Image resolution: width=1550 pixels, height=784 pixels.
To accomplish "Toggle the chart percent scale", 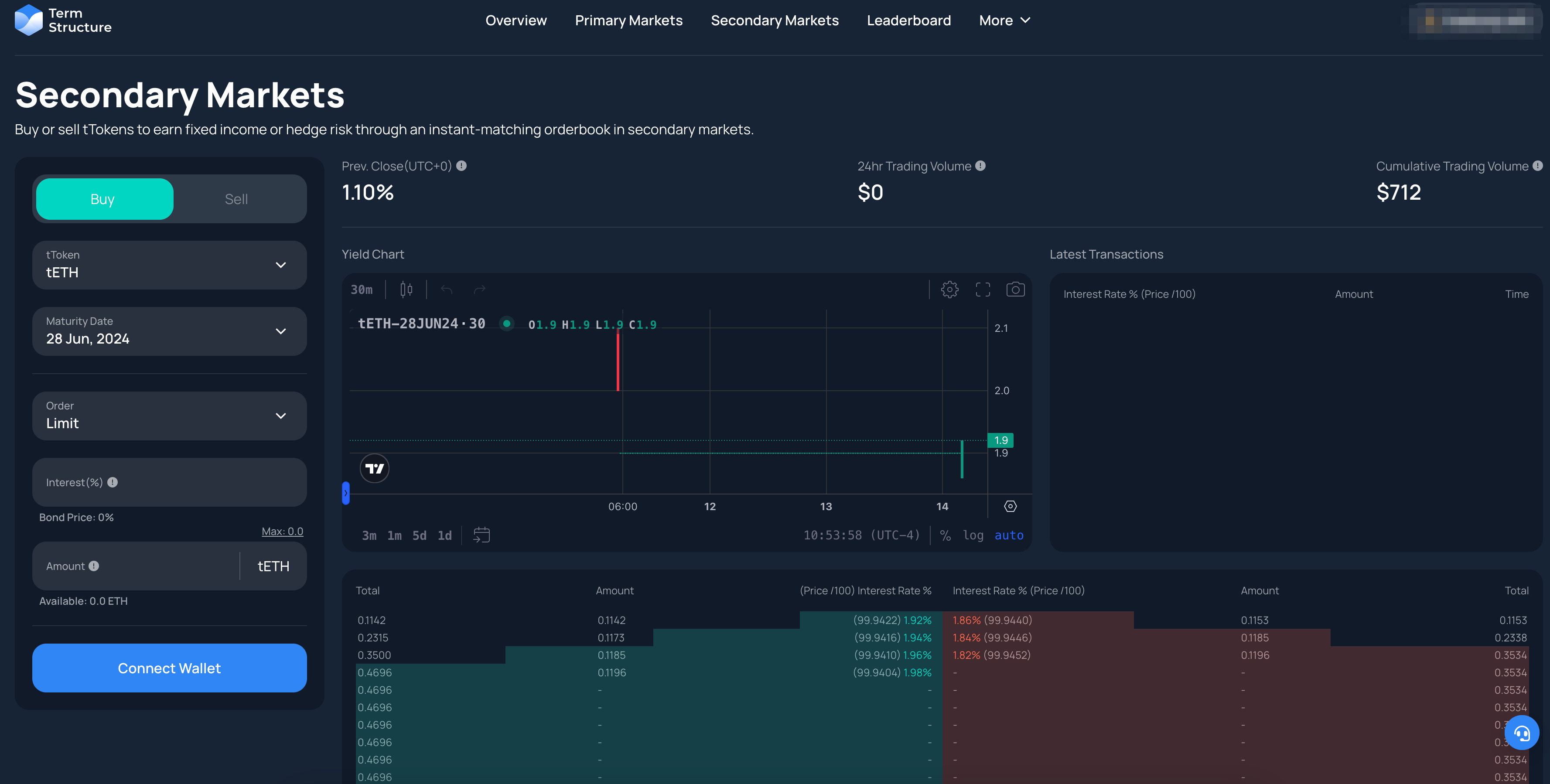I will click(x=945, y=535).
